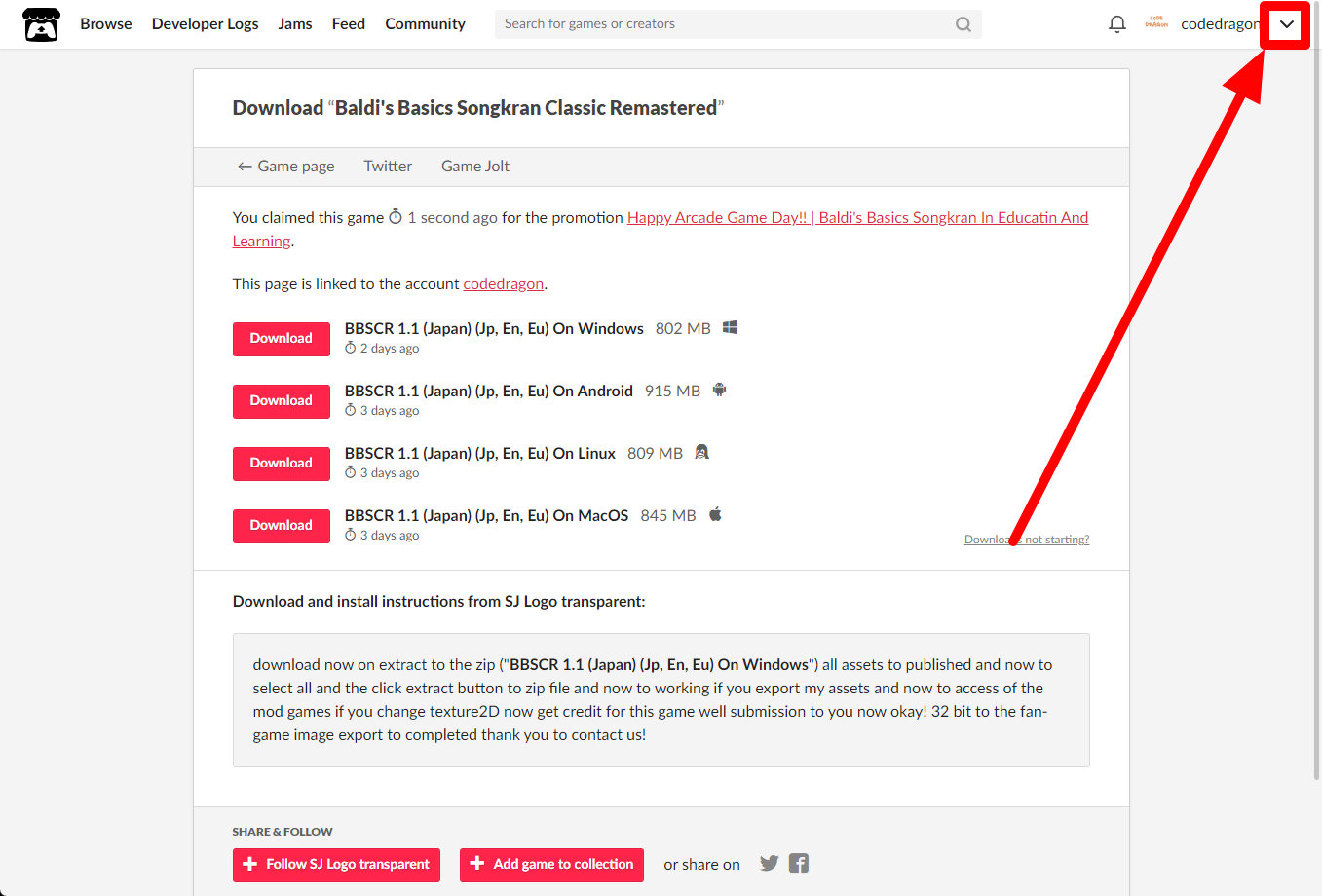Open the Game Jolt link
The width and height of the screenshot is (1322, 896).
click(475, 167)
